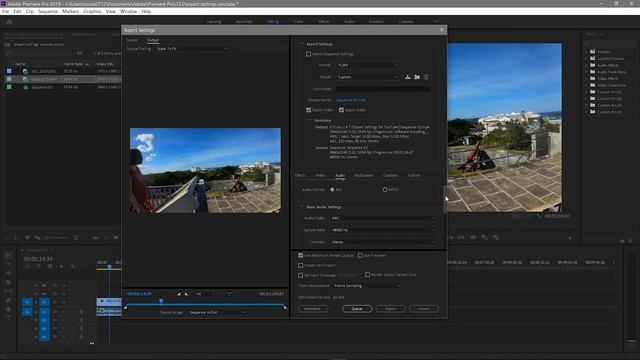
Task: Click the Export button
Action: 391,309
